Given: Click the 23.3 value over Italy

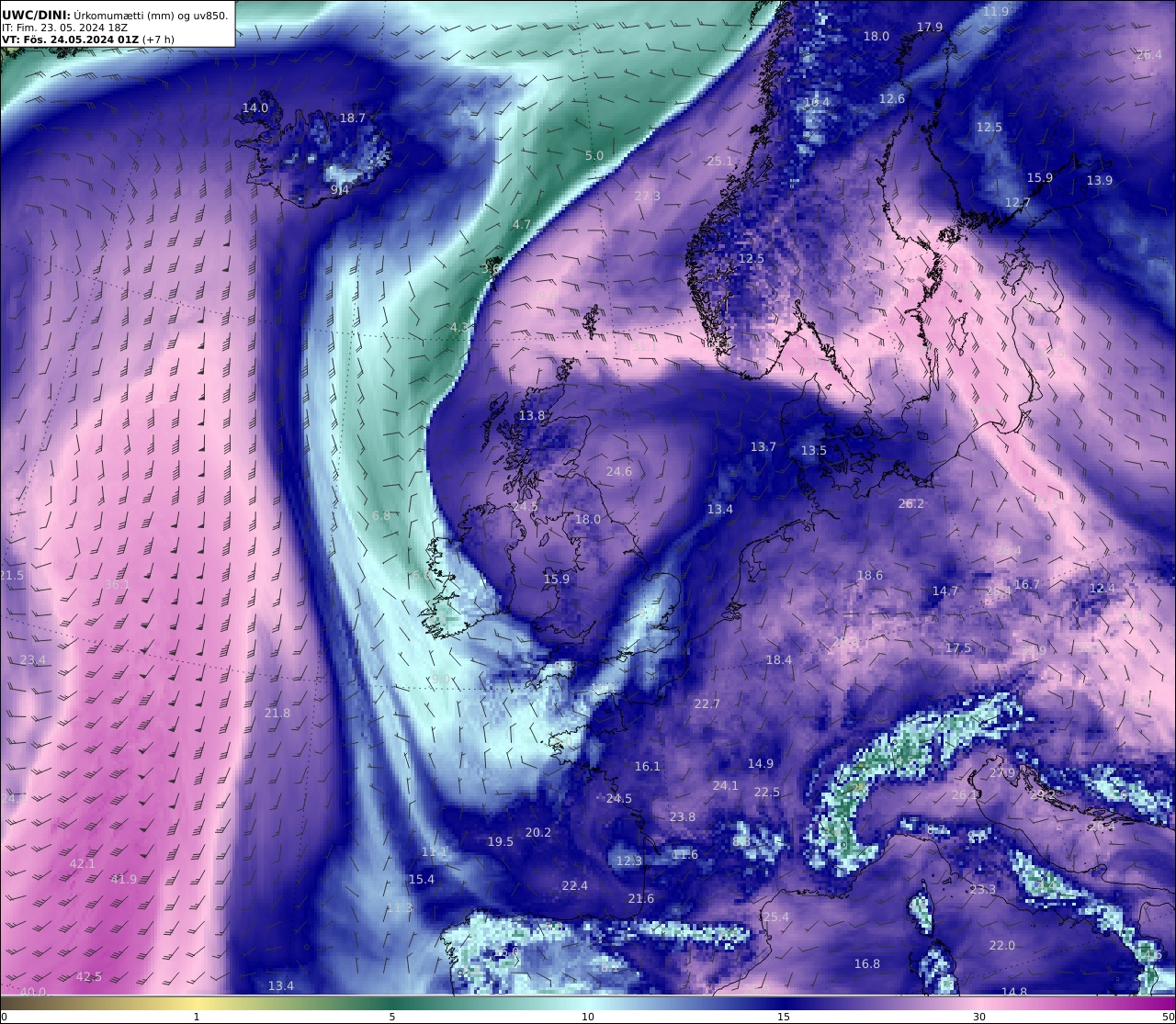Looking at the screenshot, I should 983,889.
